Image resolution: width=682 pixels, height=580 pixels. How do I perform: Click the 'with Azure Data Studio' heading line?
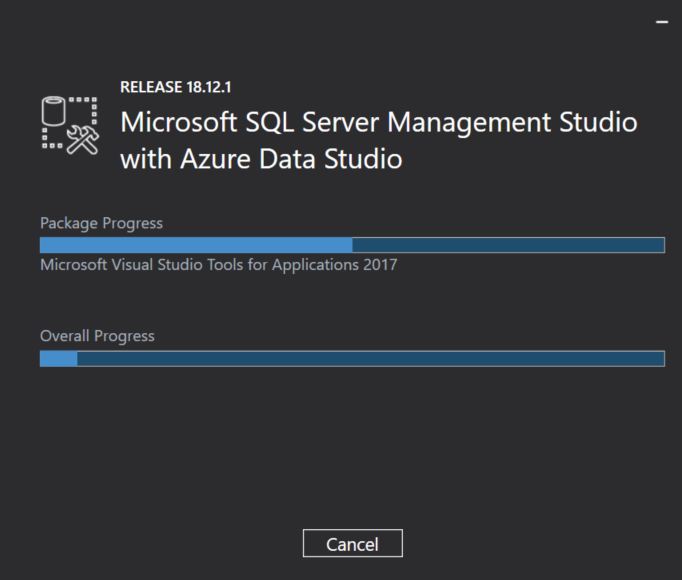click(x=261, y=158)
